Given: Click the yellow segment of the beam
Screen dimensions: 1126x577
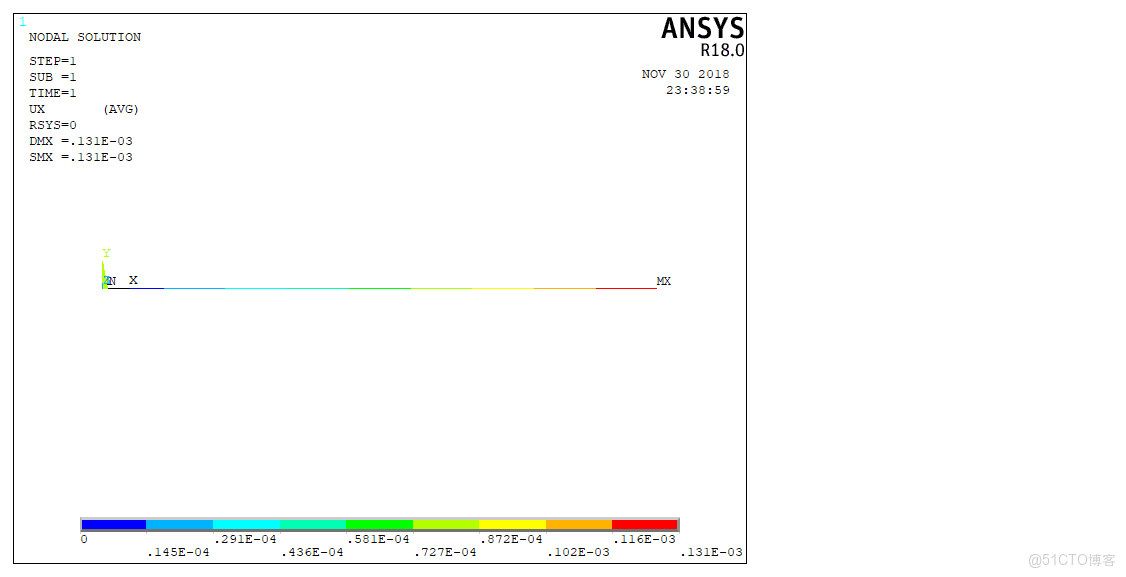Looking at the screenshot, I should (x=503, y=289).
